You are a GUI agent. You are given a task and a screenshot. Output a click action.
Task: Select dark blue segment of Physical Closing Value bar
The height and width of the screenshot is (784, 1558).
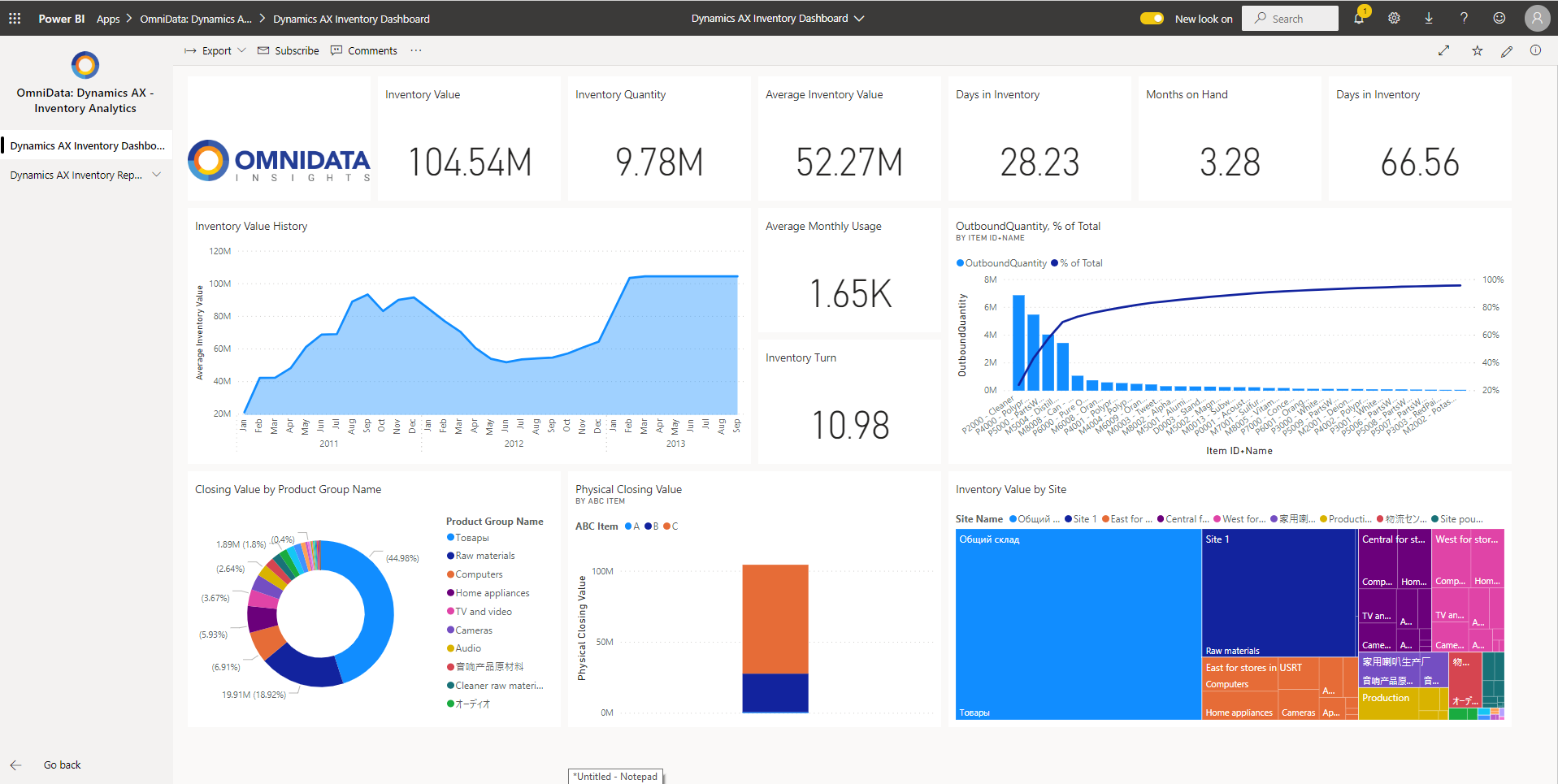(x=775, y=693)
